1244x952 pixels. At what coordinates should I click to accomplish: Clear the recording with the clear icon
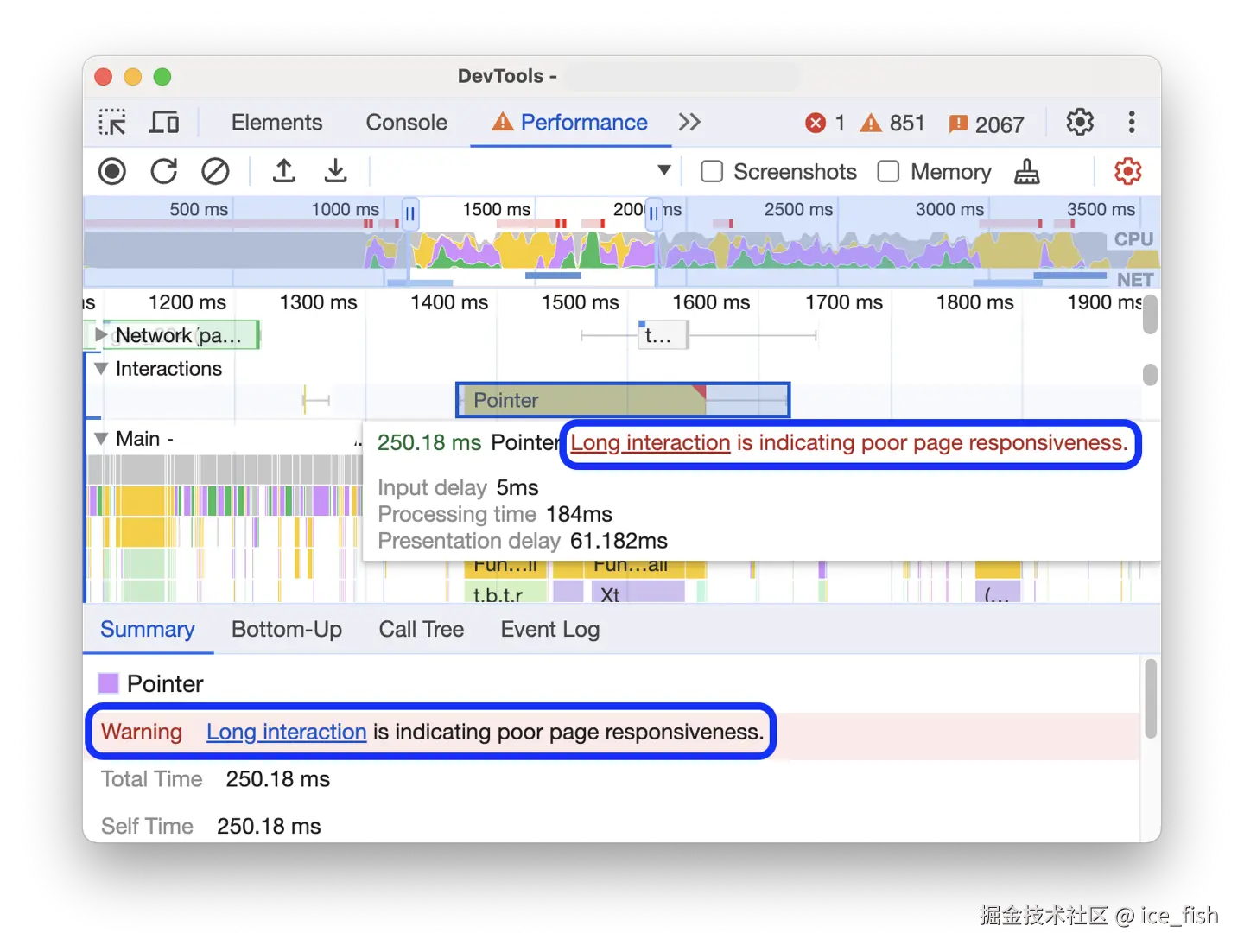[215, 171]
